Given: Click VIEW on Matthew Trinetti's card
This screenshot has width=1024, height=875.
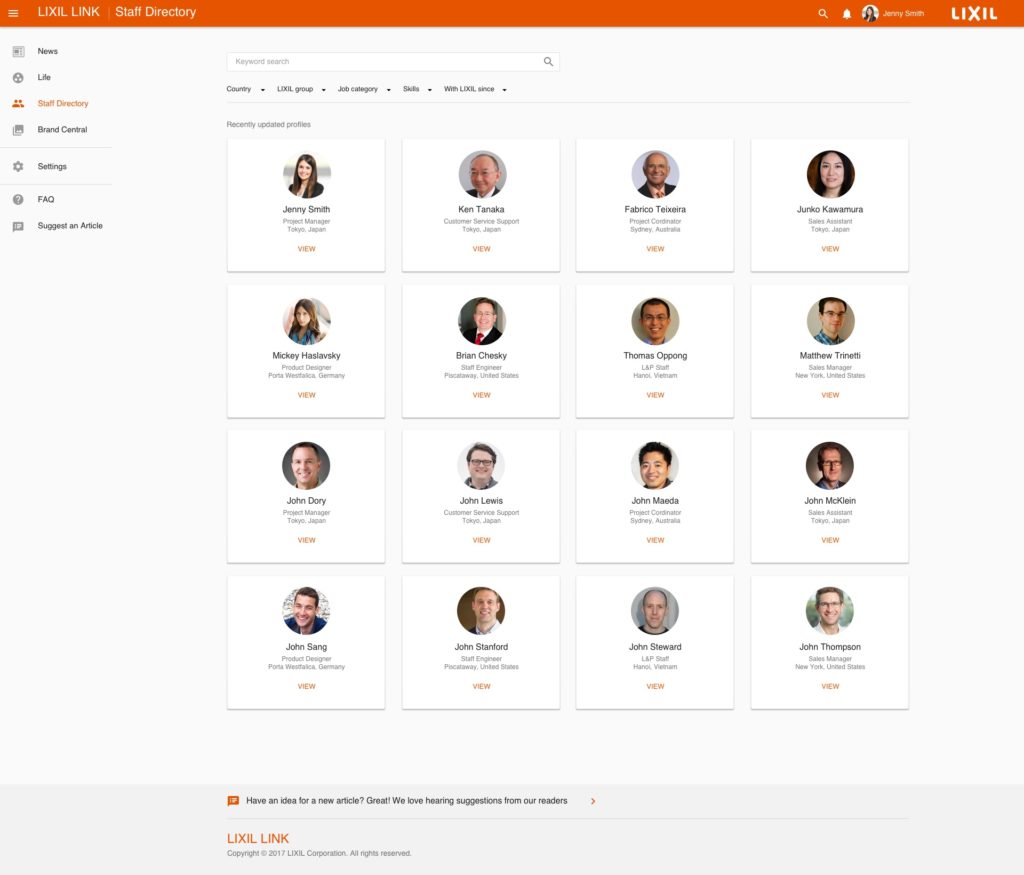Looking at the screenshot, I should tap(830, 395).
